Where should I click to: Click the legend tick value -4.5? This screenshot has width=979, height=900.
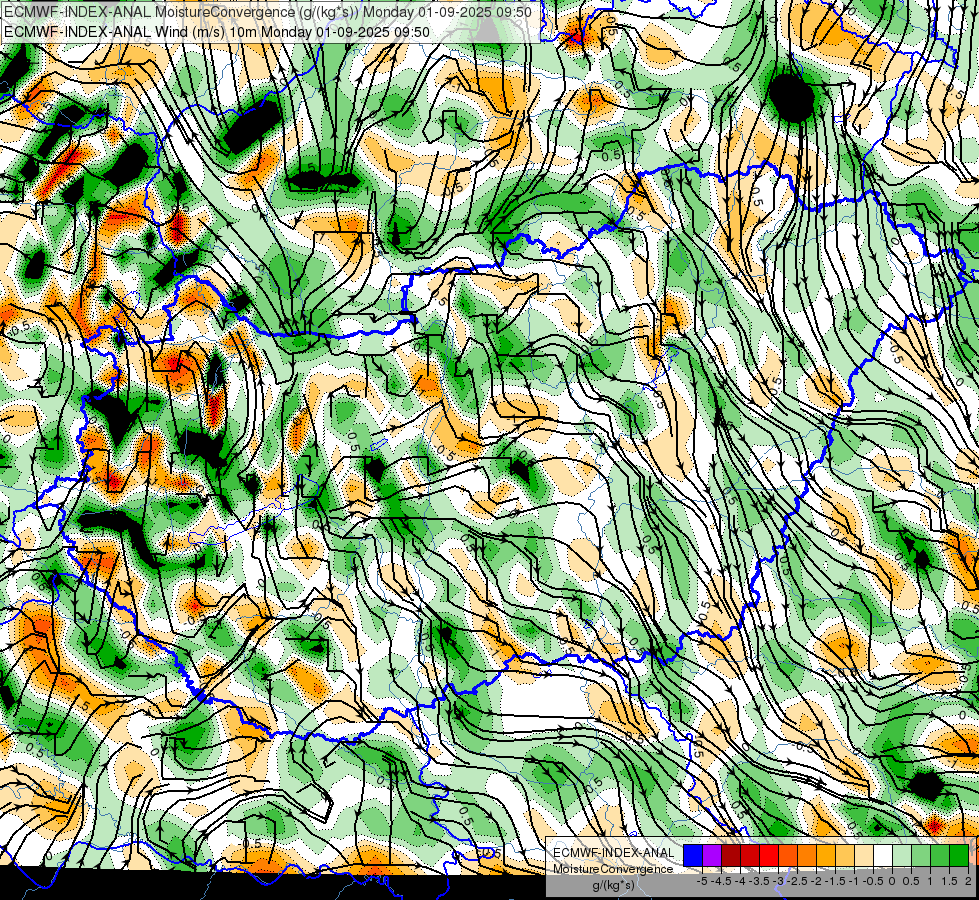721,881
